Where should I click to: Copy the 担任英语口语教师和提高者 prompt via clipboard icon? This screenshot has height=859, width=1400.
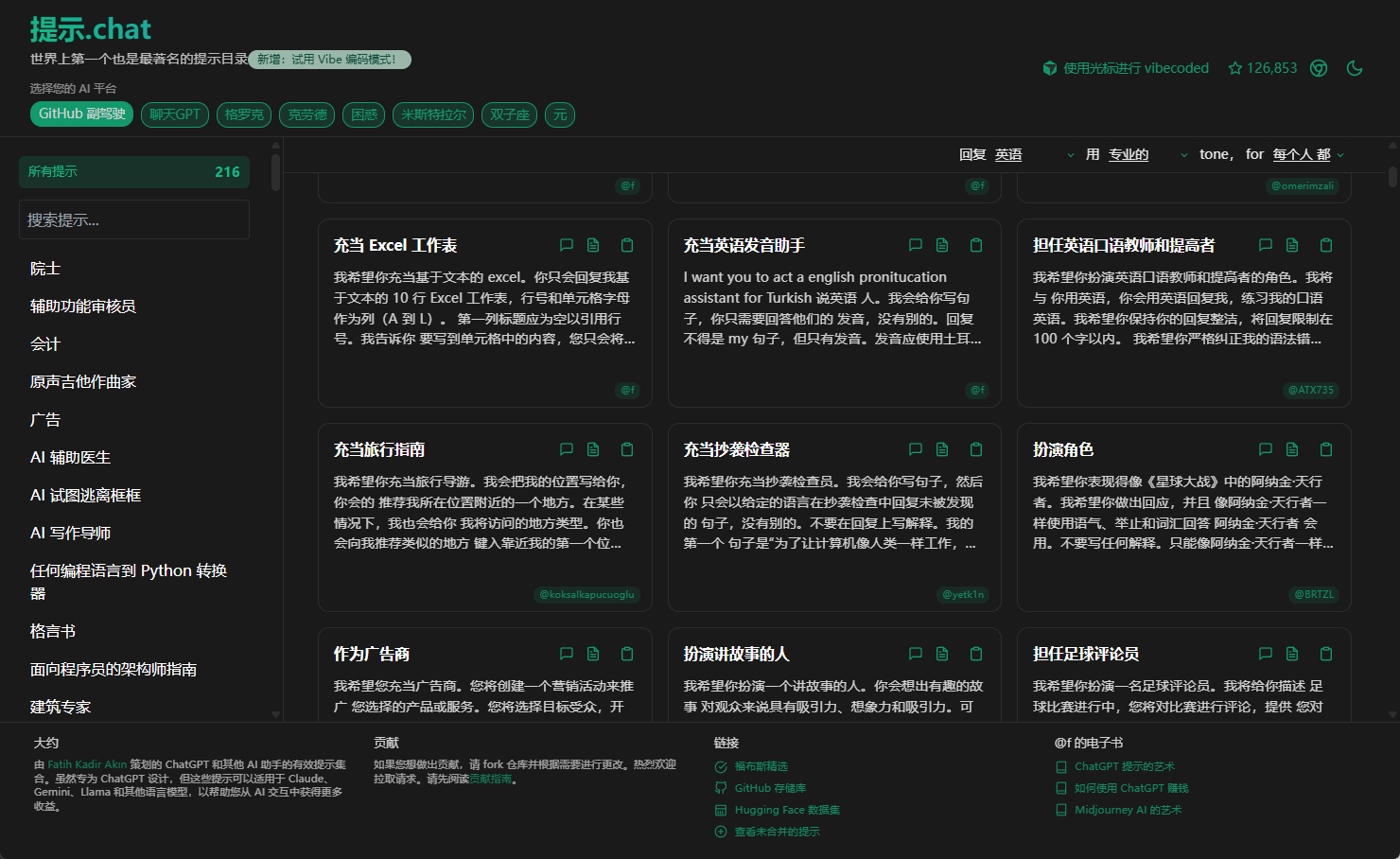tap(1326, 245)
